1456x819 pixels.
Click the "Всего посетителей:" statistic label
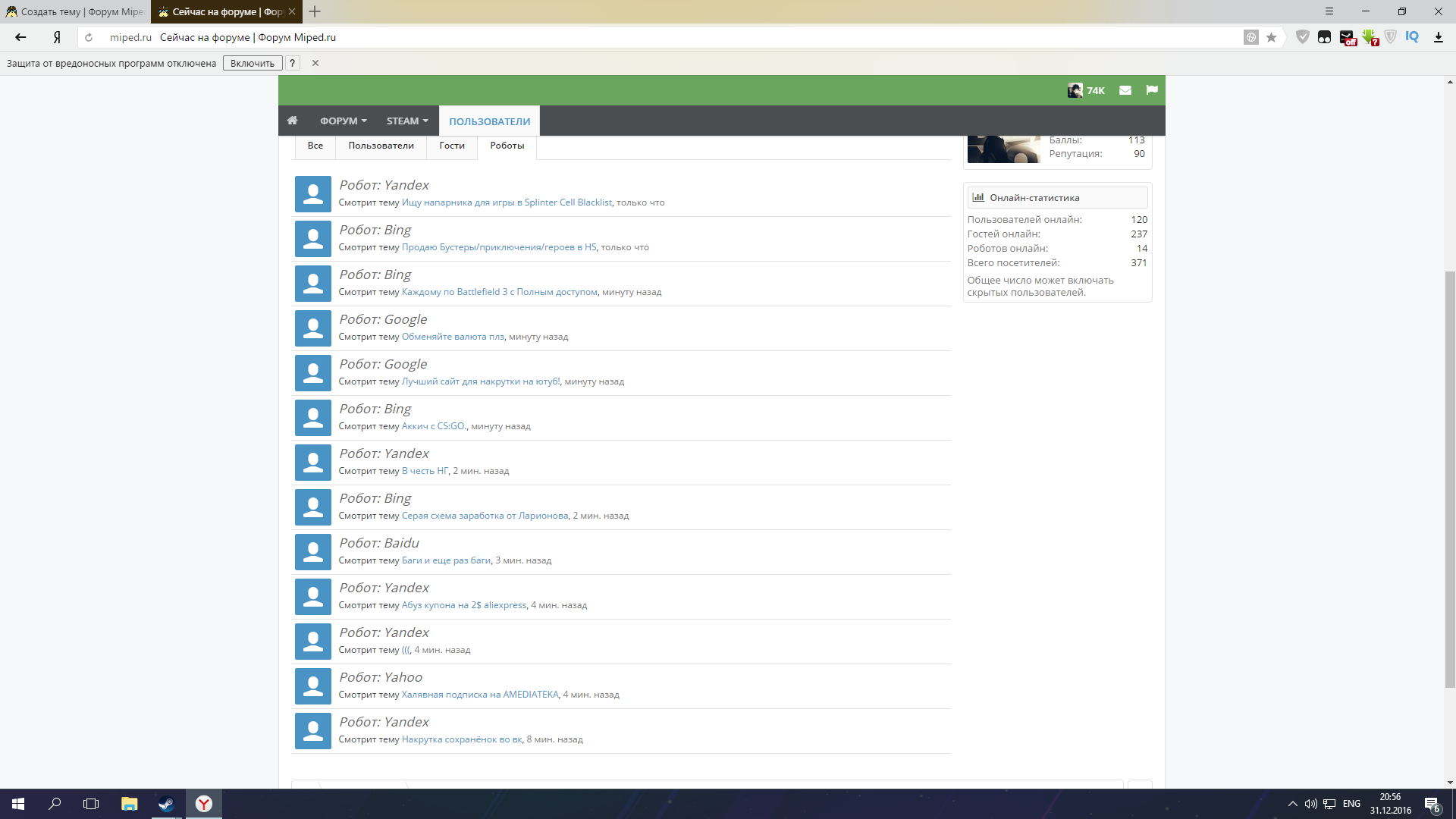[x=1013, y=263]
